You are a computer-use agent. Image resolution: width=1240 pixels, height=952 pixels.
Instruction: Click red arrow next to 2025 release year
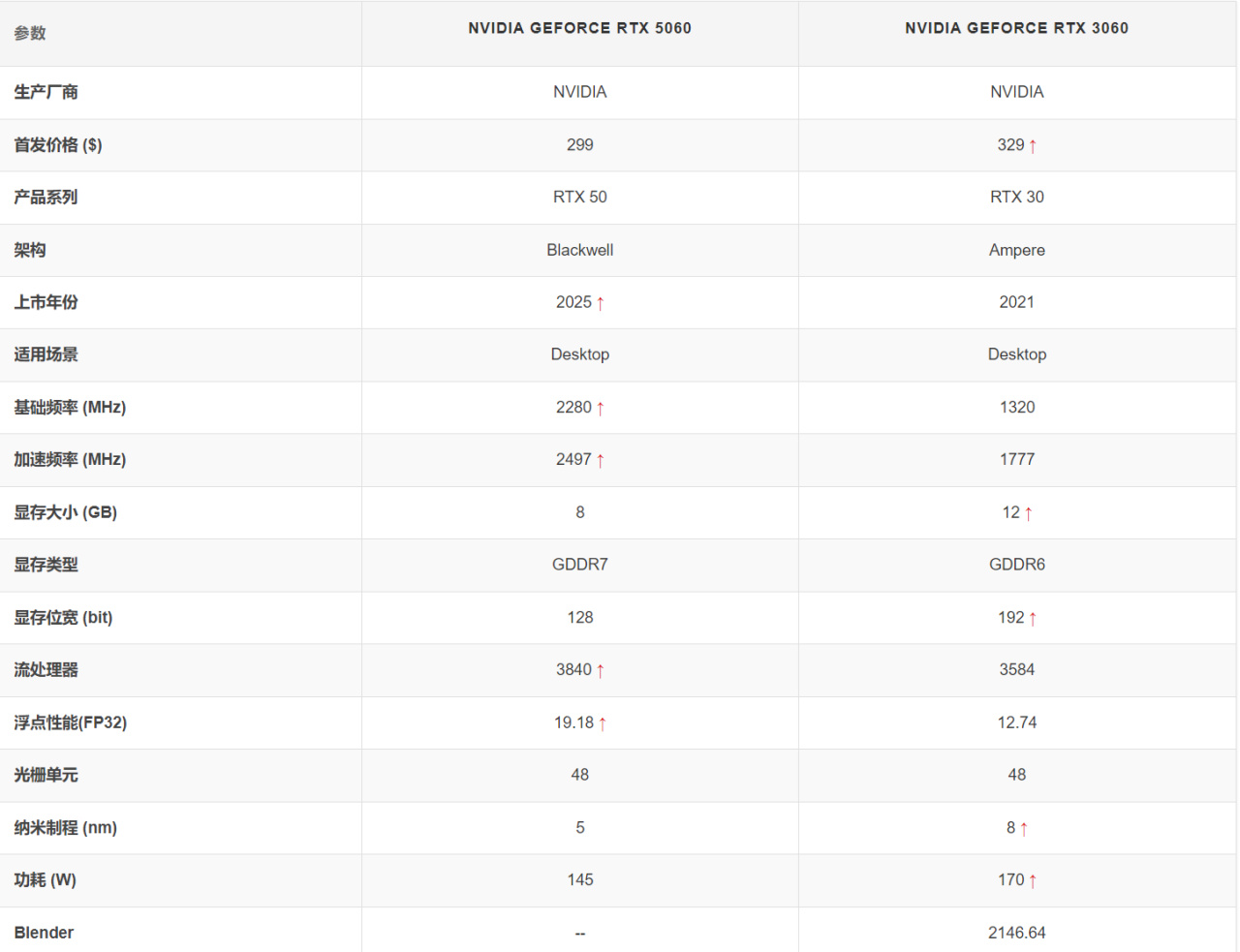[601, 303]
